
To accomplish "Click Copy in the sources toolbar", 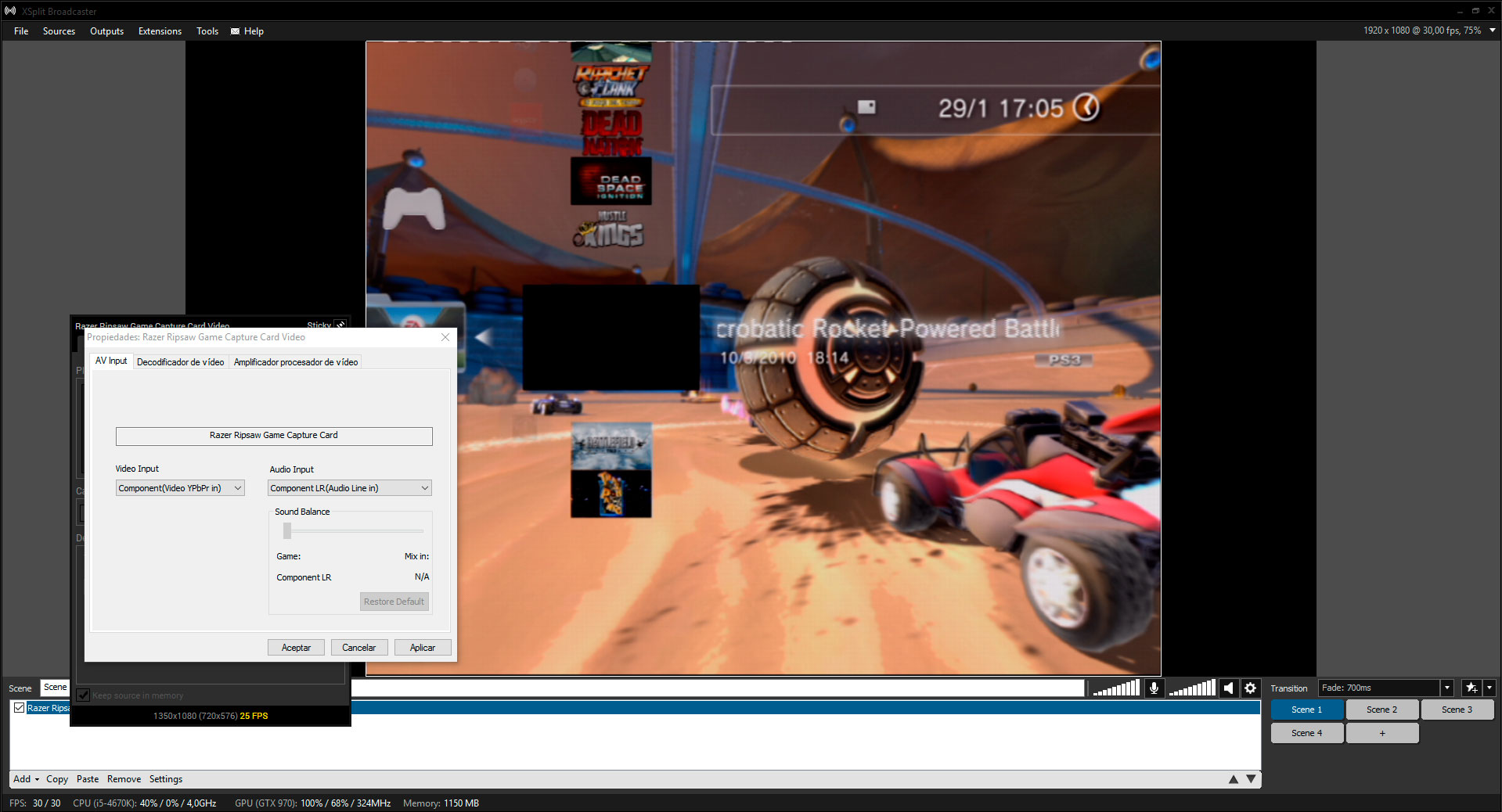I will (57, 779).
